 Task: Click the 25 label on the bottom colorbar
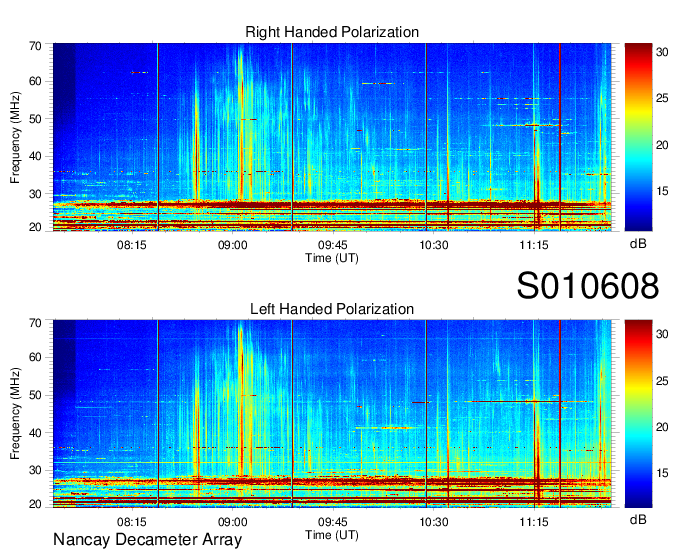[662, 381]
